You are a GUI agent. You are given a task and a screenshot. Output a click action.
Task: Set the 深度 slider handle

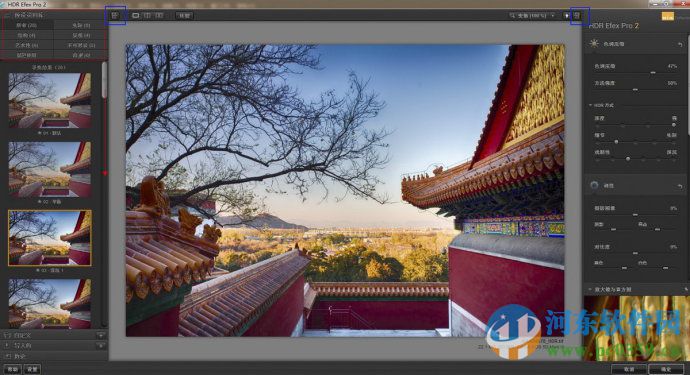674,125
